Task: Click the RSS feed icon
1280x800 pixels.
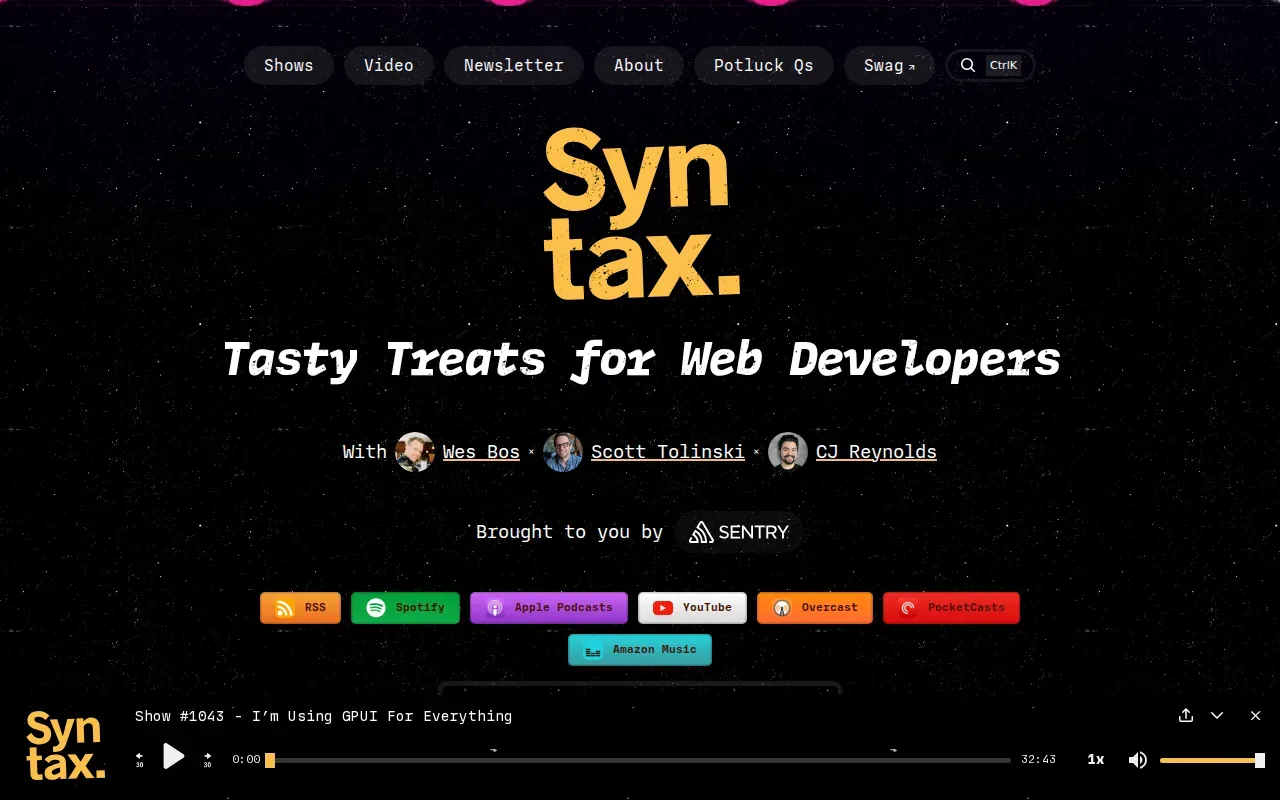Action: pyautogui.click(x=285, y=608)
